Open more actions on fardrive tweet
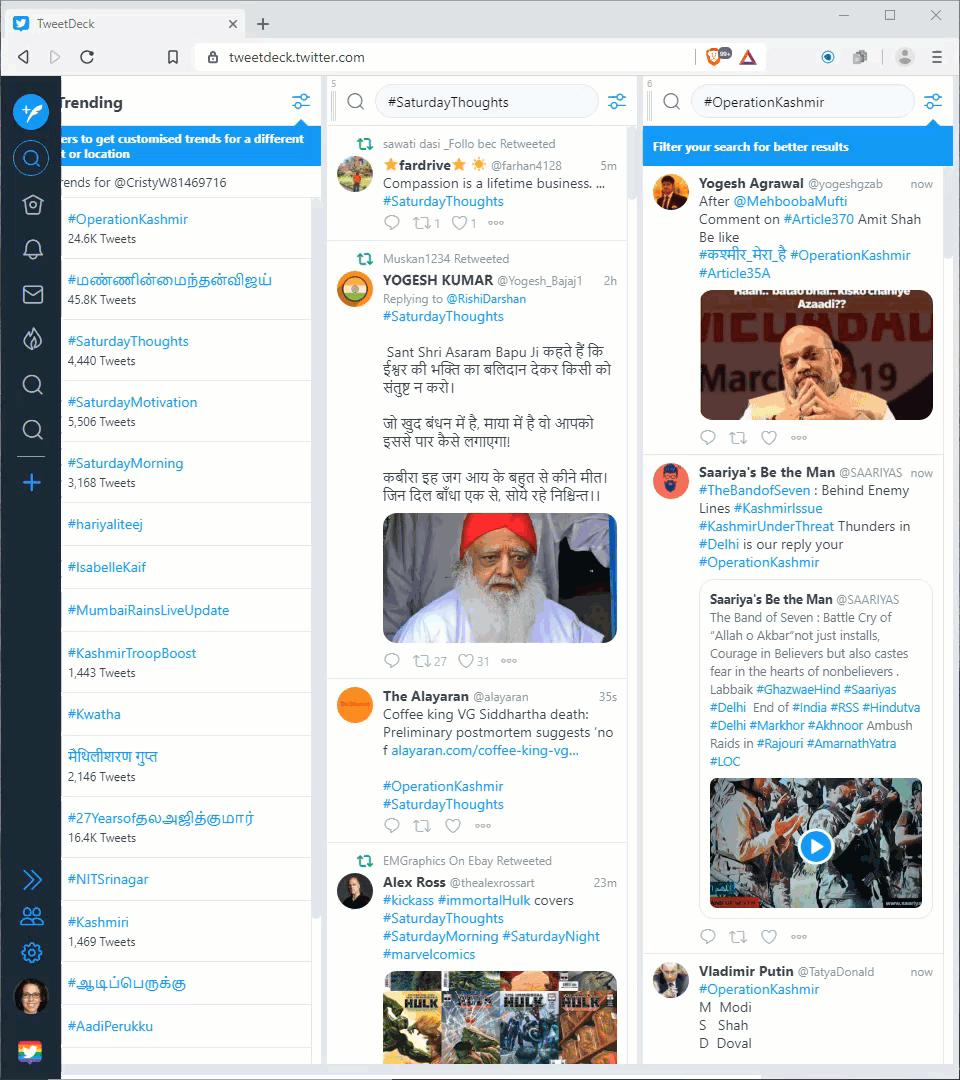Image resolution: width=960 pixels, height=1080 pixels. 496,222
